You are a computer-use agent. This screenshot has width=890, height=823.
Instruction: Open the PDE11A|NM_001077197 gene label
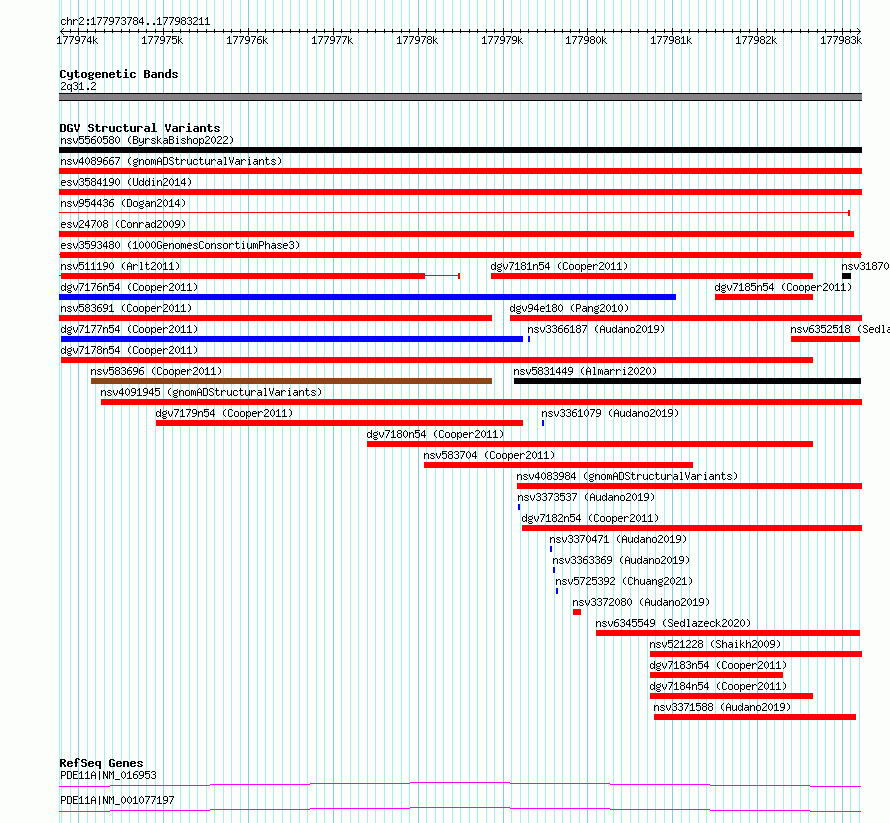(x=117, y=800)
